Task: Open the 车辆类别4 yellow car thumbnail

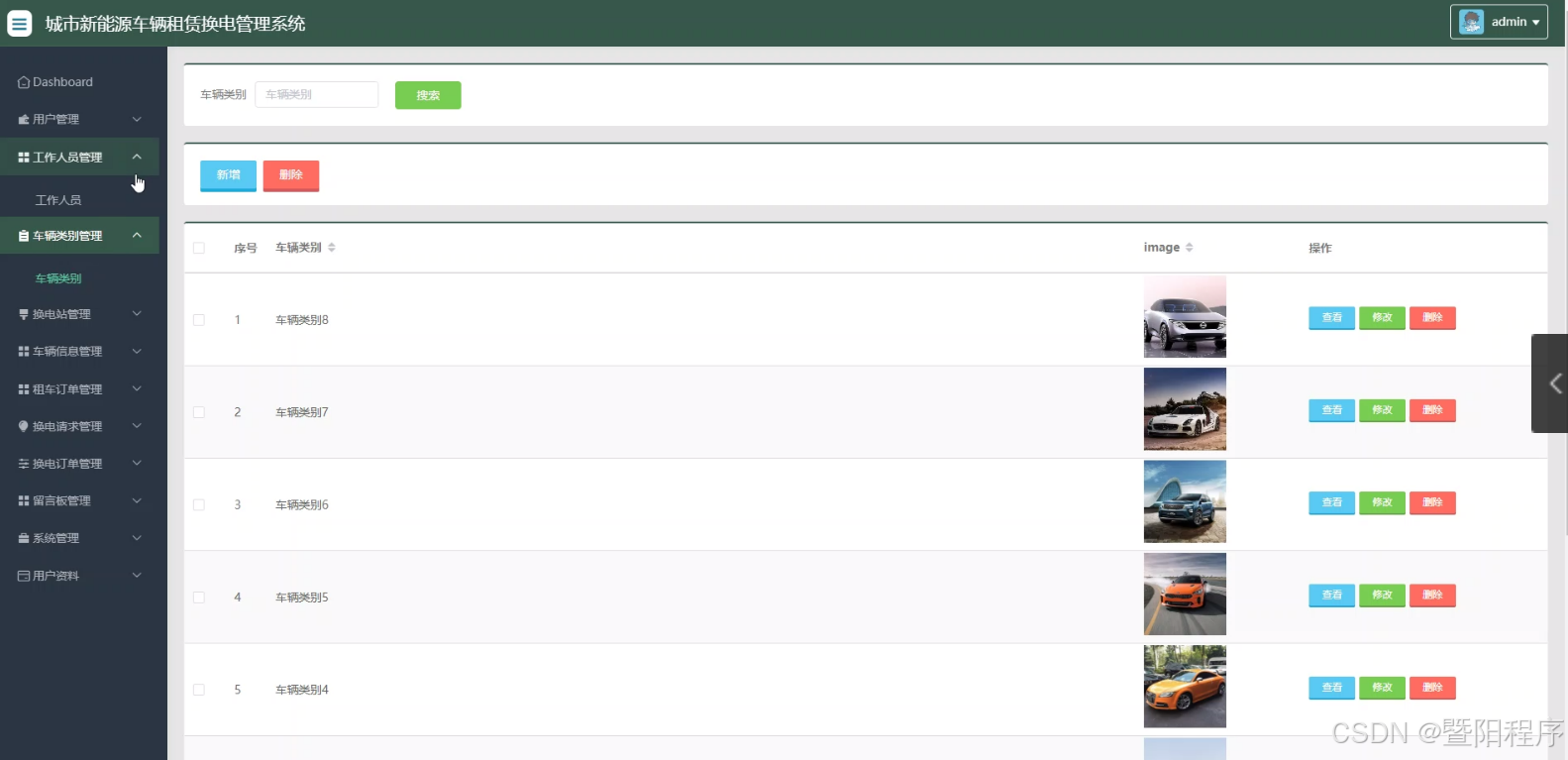Action: point(1185,687)
